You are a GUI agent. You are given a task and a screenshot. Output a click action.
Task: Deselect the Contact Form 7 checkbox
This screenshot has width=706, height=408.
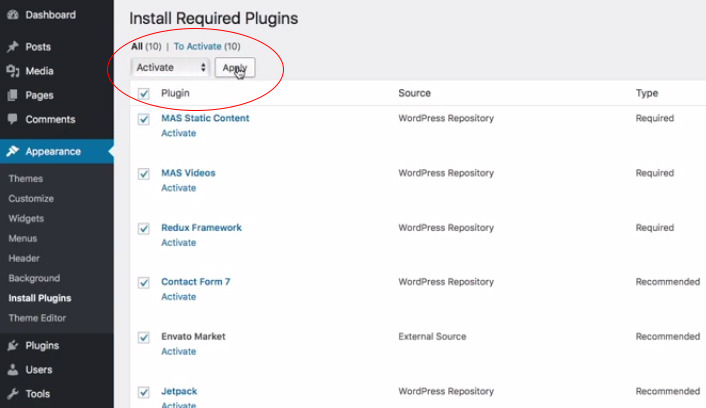pyautogui.click(x=144, y=283)
